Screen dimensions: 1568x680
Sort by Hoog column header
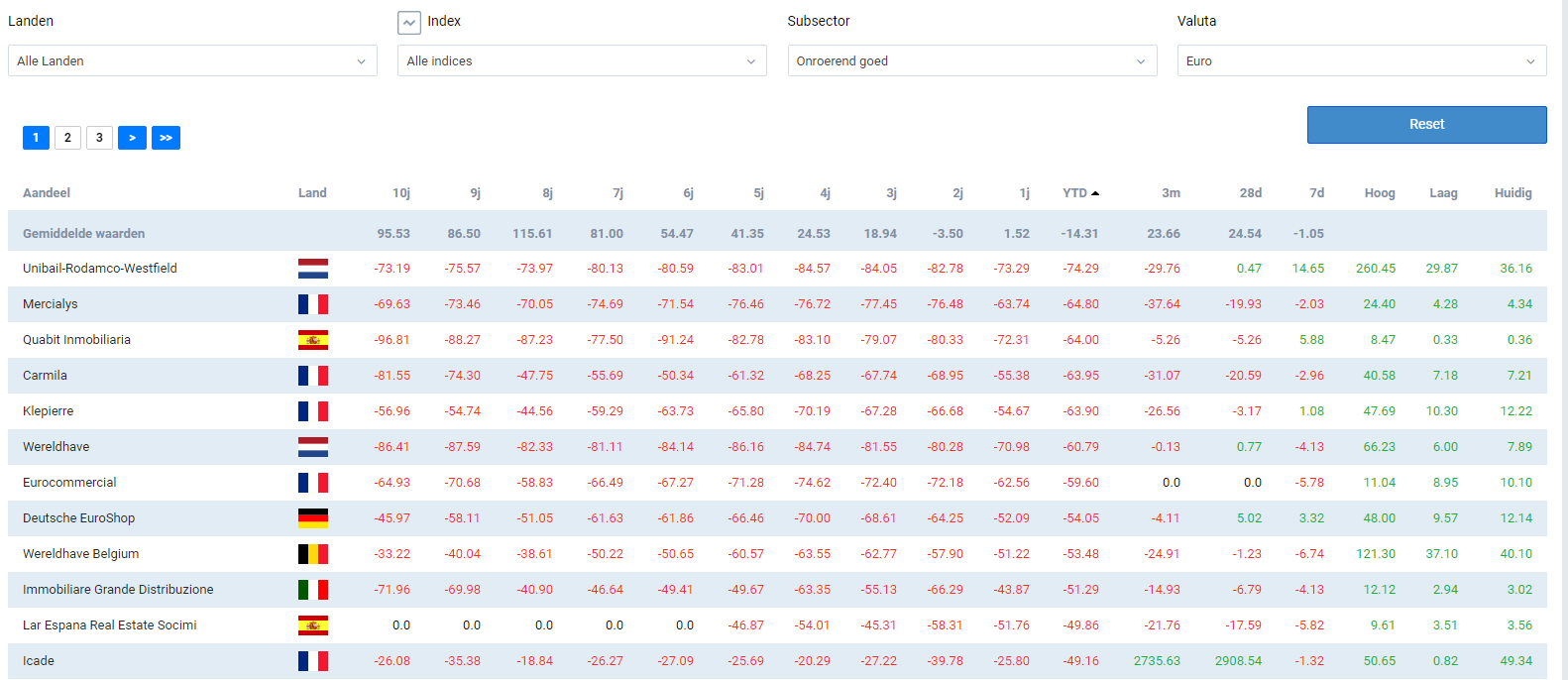(x=1380, y=193)
